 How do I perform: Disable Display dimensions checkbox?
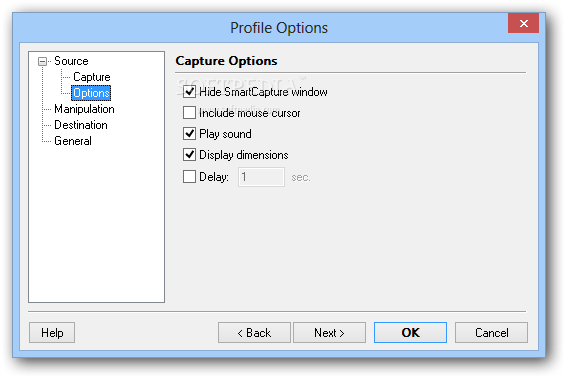coord(190,155)
